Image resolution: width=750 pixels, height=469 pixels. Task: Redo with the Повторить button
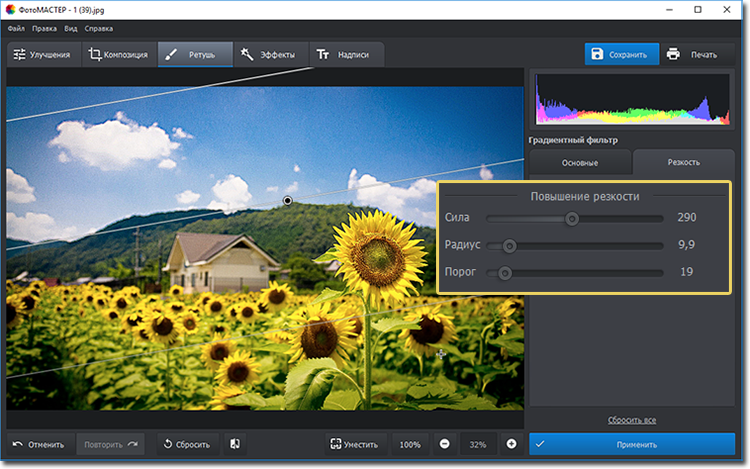(x=110, y=444)
